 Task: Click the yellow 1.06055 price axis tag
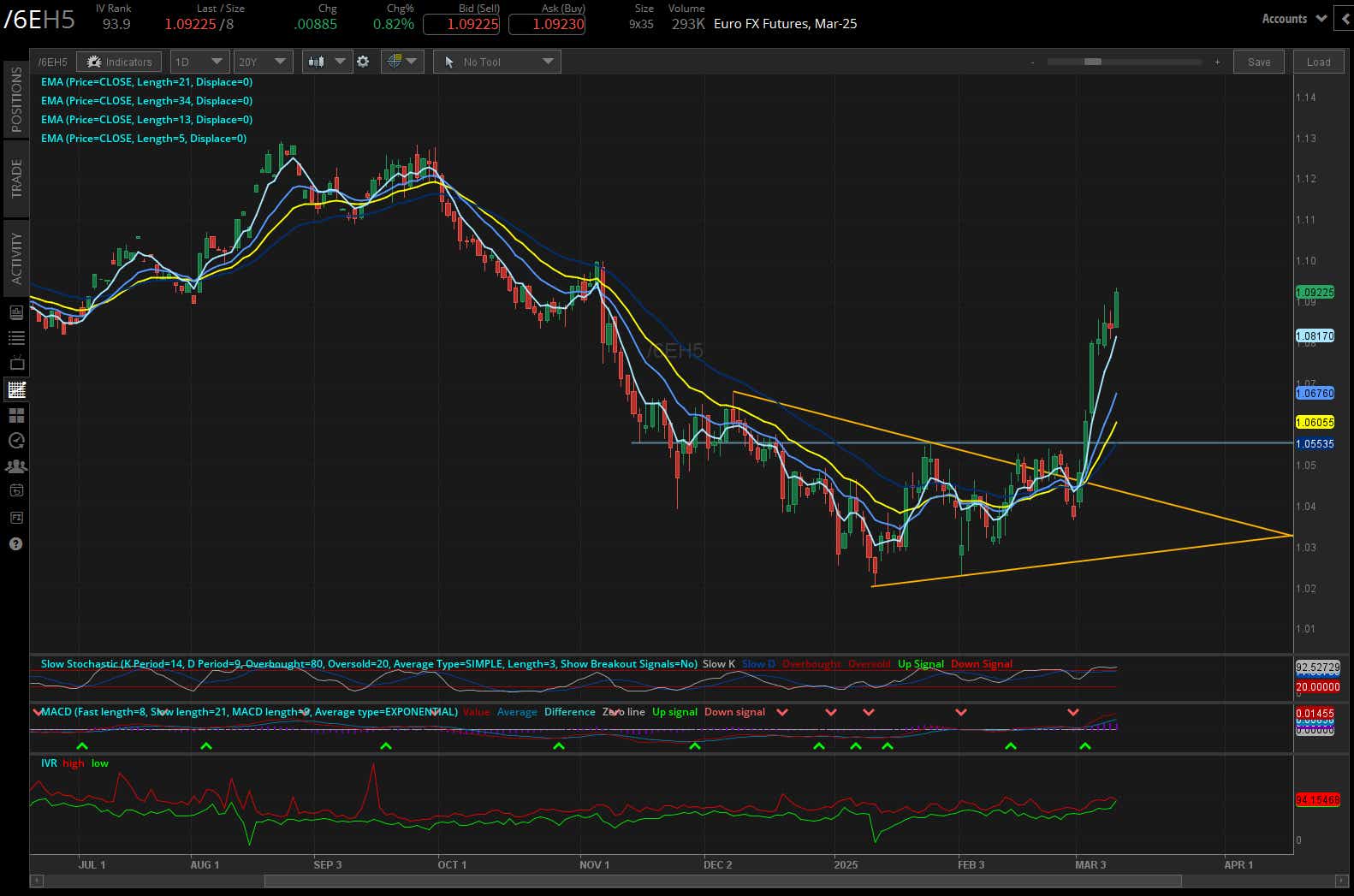pos(1315,423)
